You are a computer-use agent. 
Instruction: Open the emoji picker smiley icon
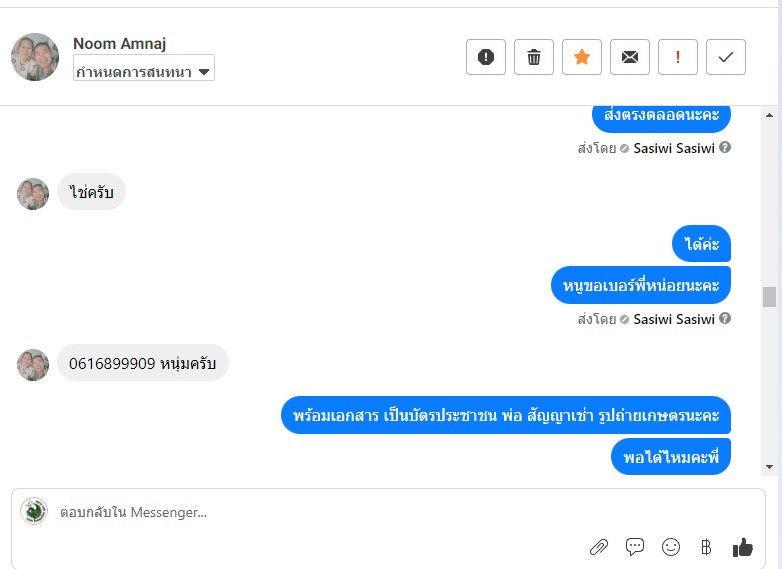(670, 547)
